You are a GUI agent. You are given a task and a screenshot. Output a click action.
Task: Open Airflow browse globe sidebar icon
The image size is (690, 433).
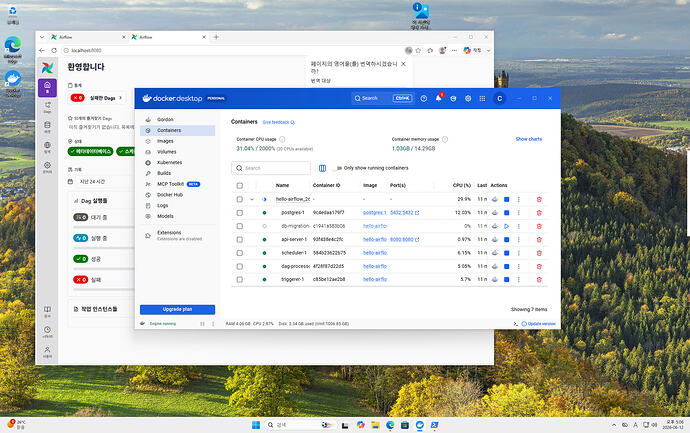point(47,147)
